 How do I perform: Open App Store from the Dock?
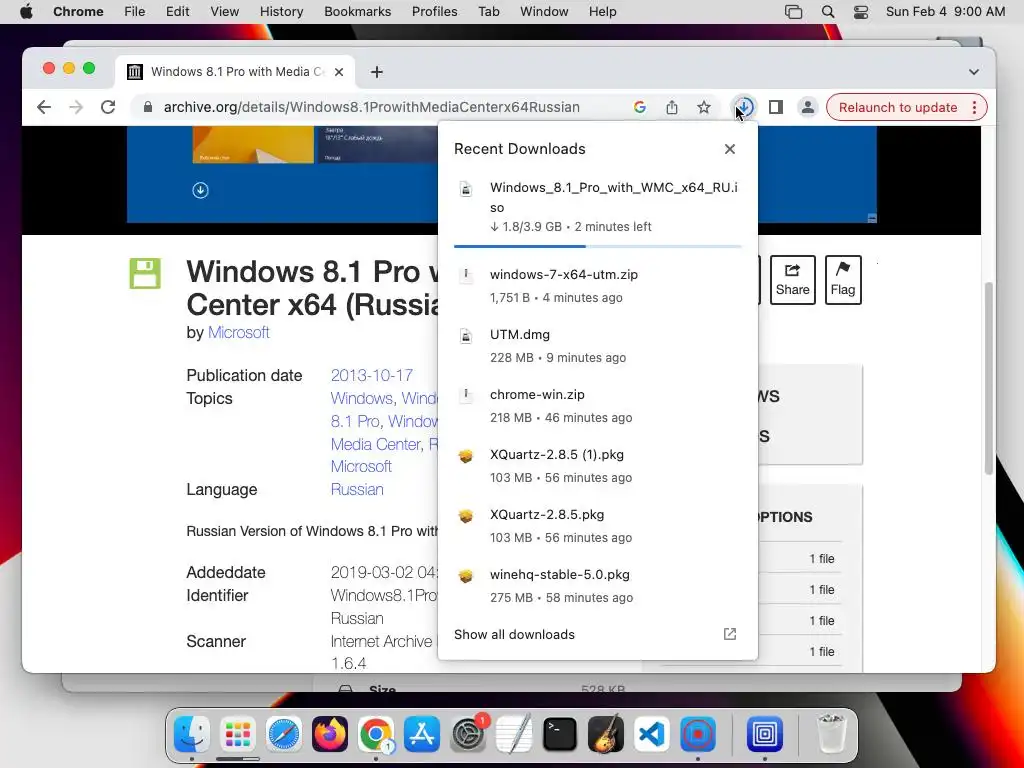(422, 734)
